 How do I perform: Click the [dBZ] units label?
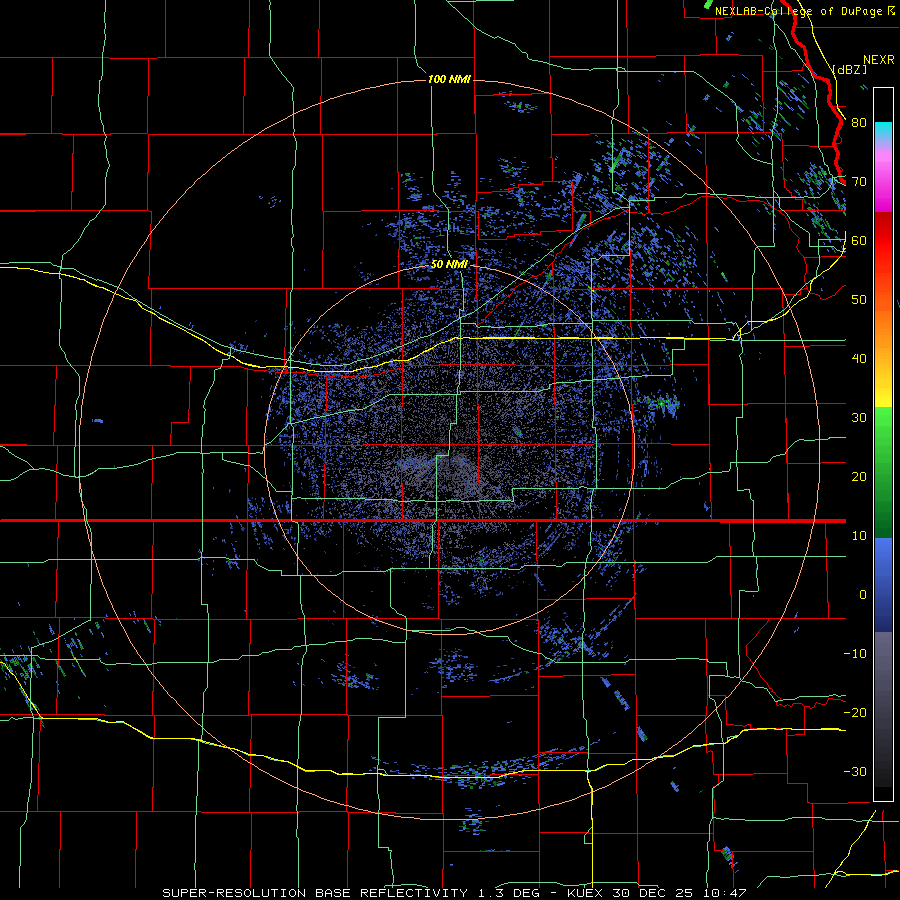[x=849, y=69]
